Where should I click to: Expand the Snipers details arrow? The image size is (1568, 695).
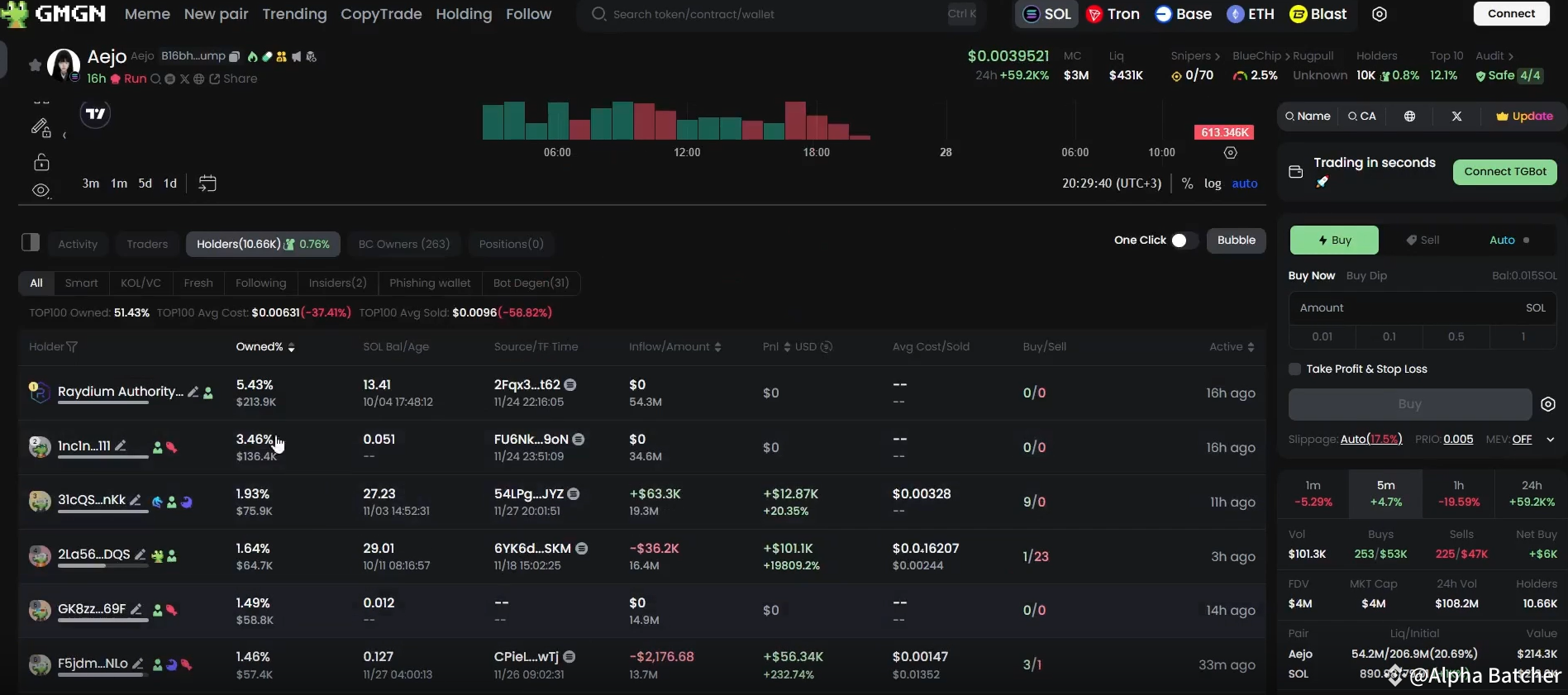click(x=1217, y=56)
